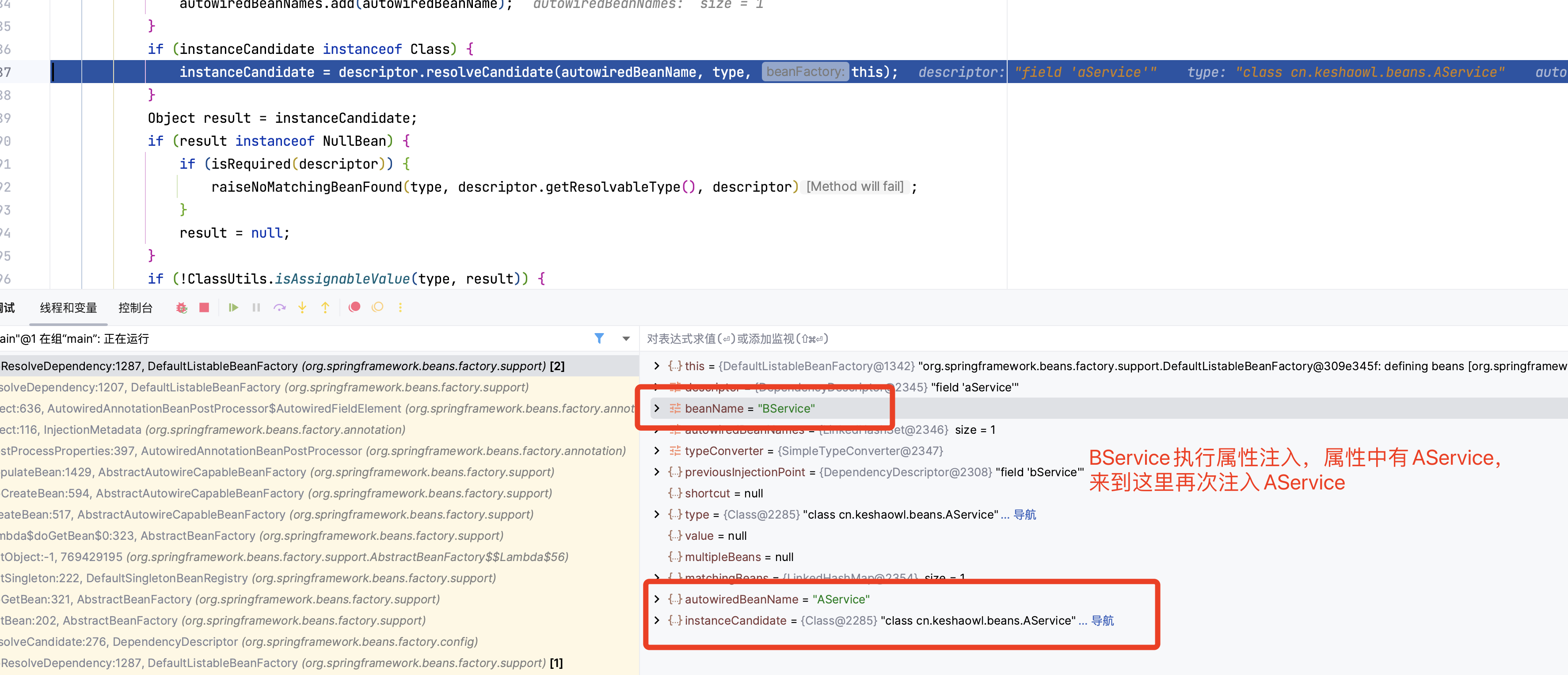
Task: Click the green Resume Program icon
Action: coord(233,308)
